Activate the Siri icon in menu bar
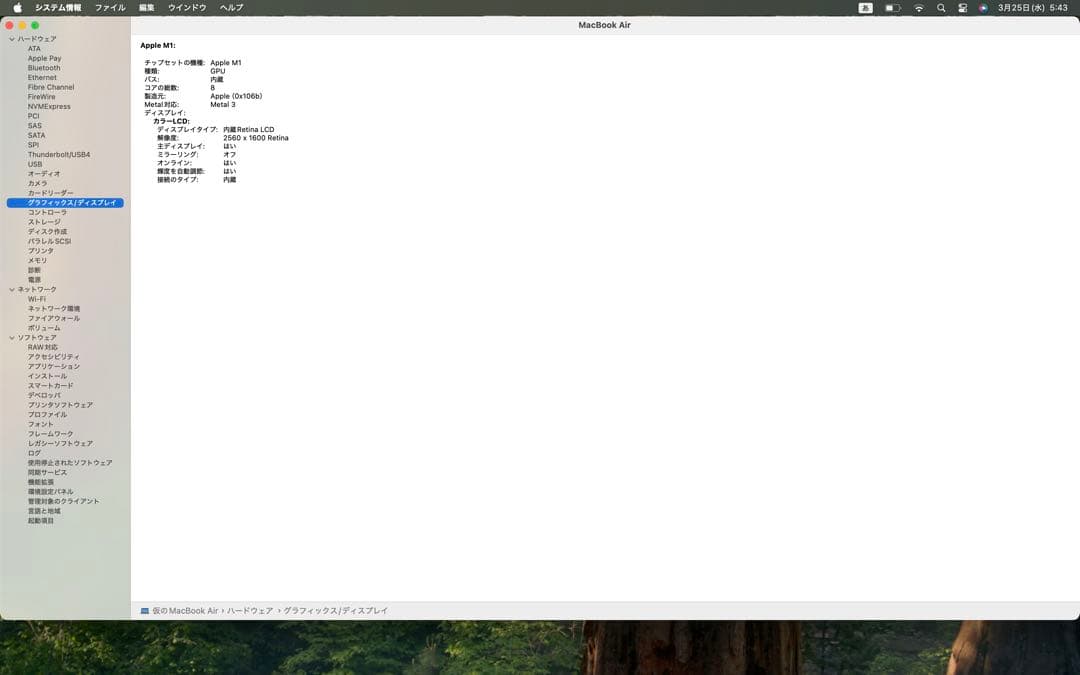Image resolution: width=1080 pixels, height=675 pixels. tap(983, 8)
